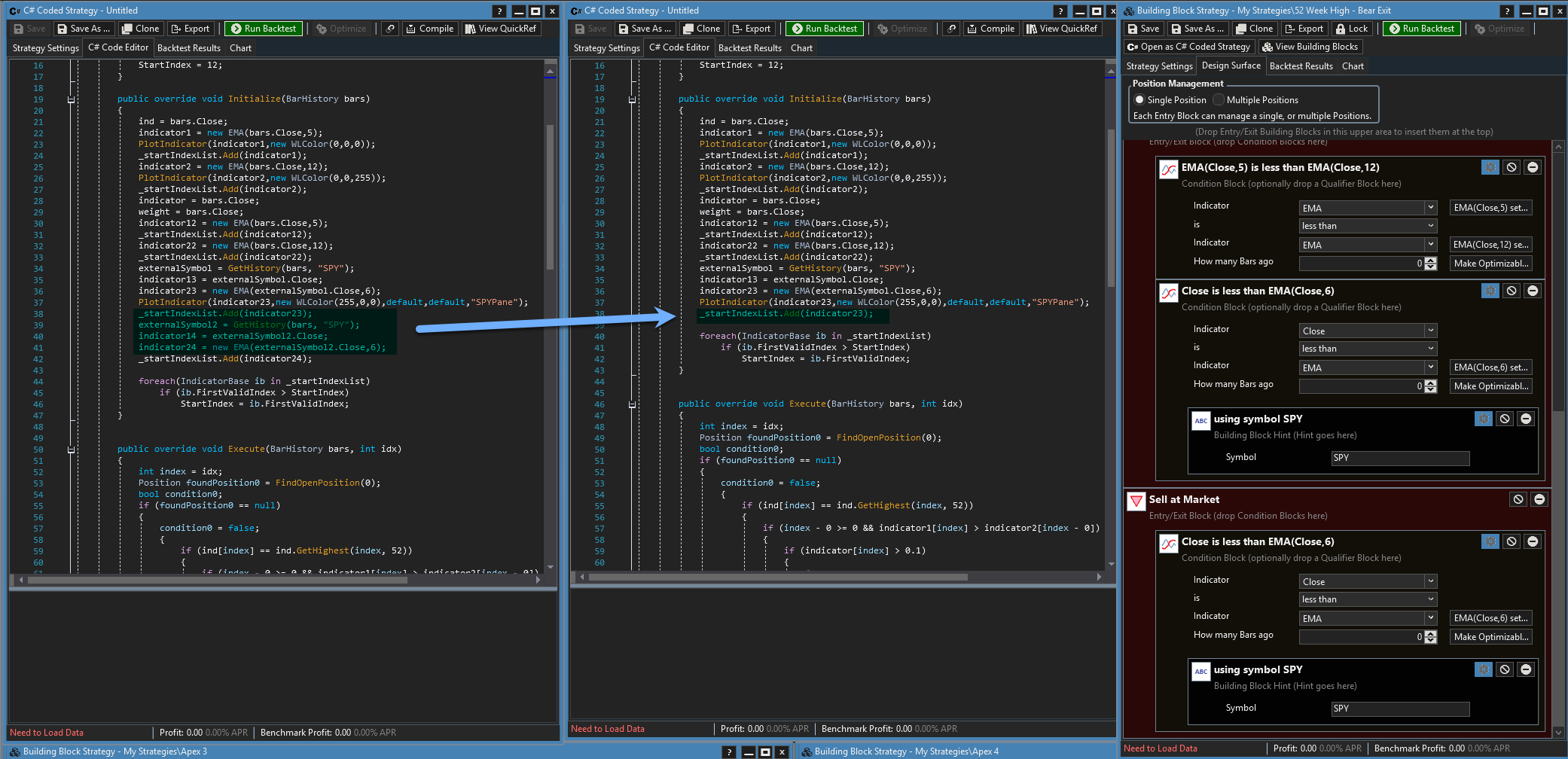Screen dimensions: 1568x759
Task: Click the Lock strategy button
Action: coord(1350,29)
